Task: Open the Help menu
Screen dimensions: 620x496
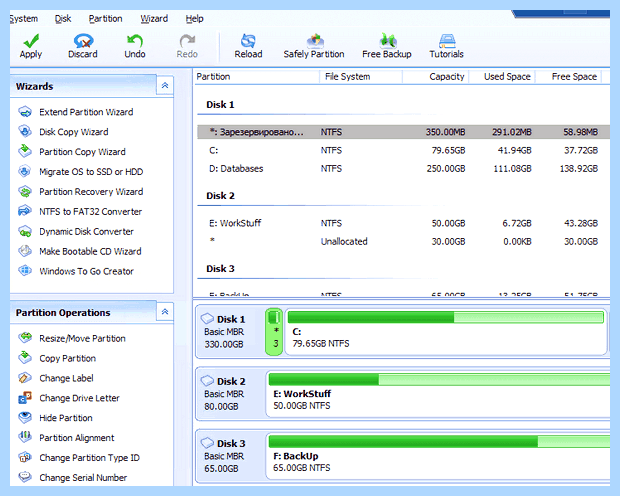Action: point(195,19)
